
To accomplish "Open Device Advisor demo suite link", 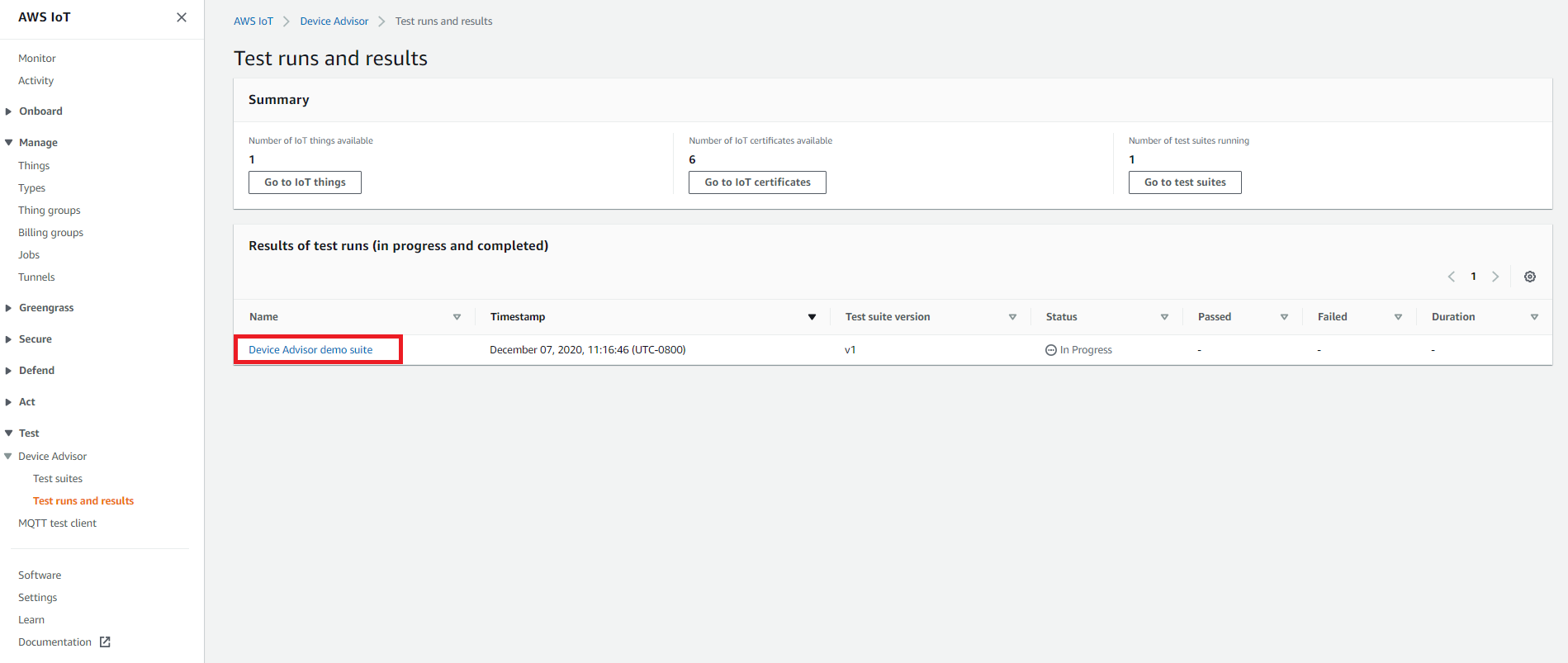I will (310, 350).
